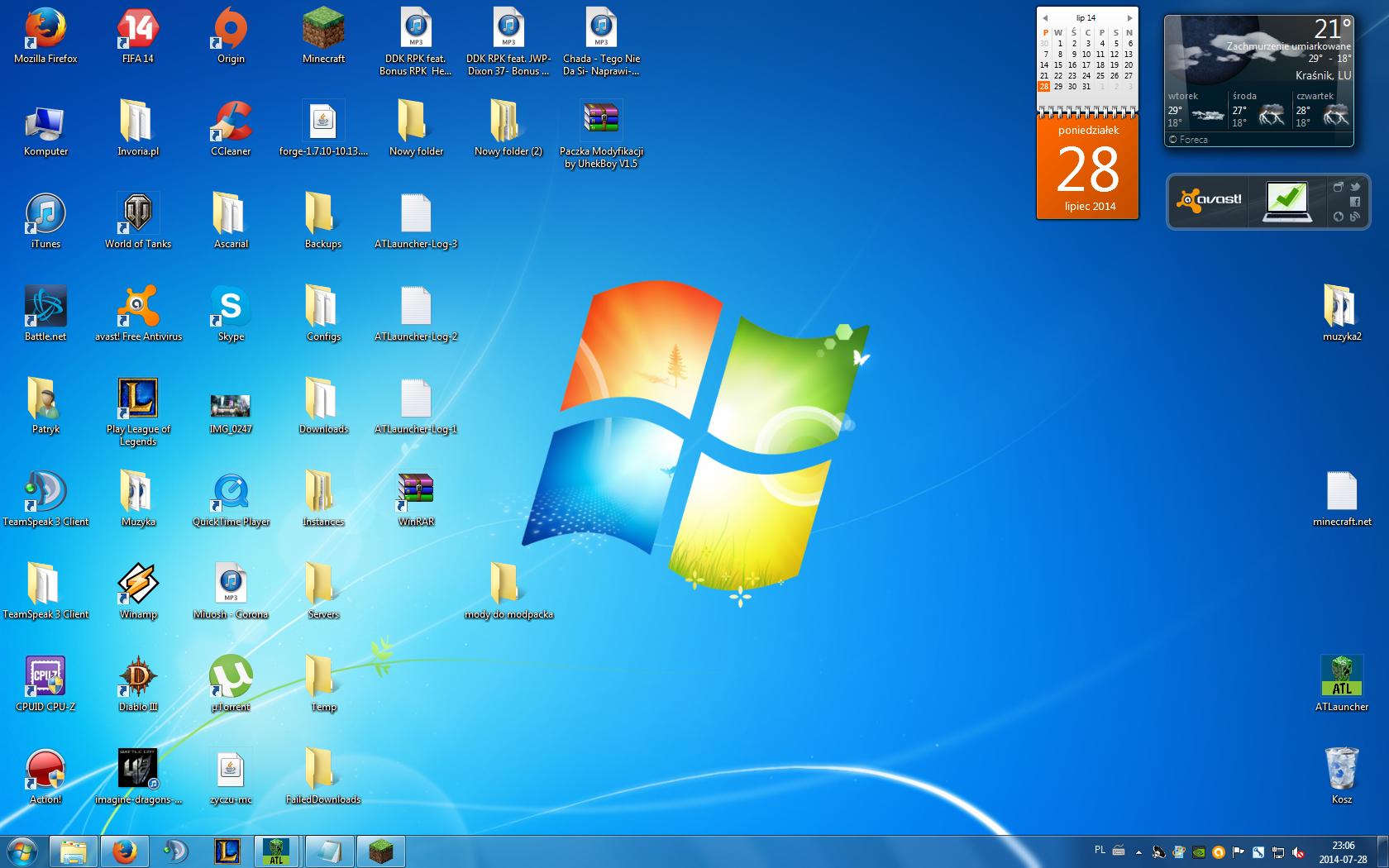Open Windows Explorer from the taskbar

pyautogui.click(x=74, y=851)
